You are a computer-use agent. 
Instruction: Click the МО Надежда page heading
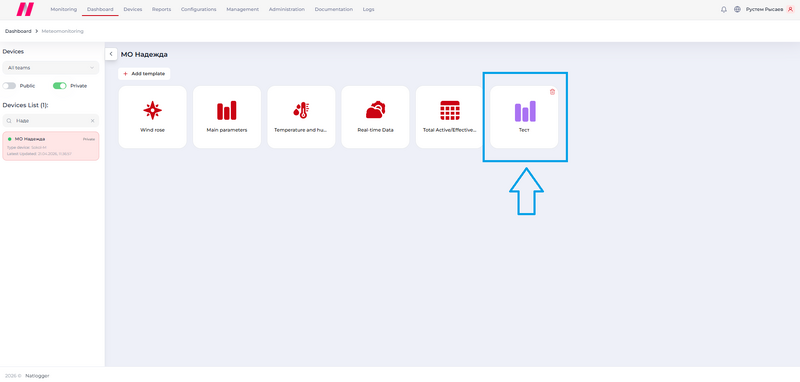coord(144,54)
